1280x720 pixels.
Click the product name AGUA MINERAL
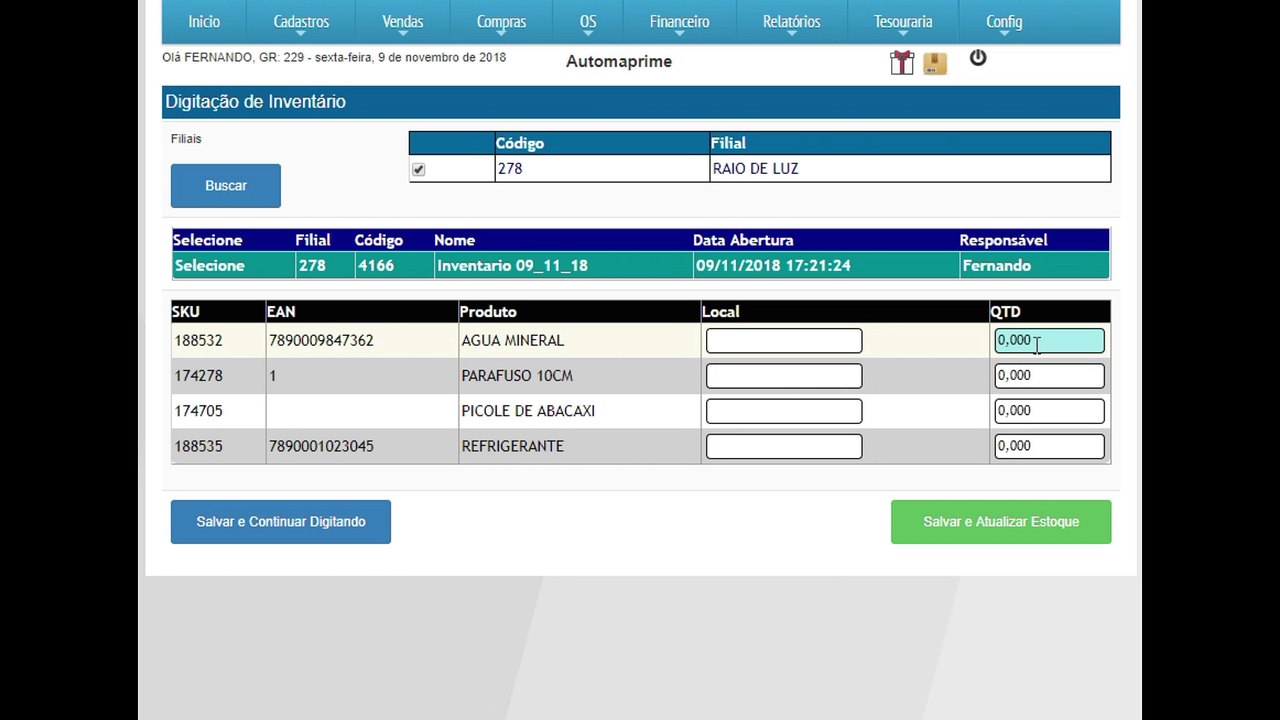point(513,341)
